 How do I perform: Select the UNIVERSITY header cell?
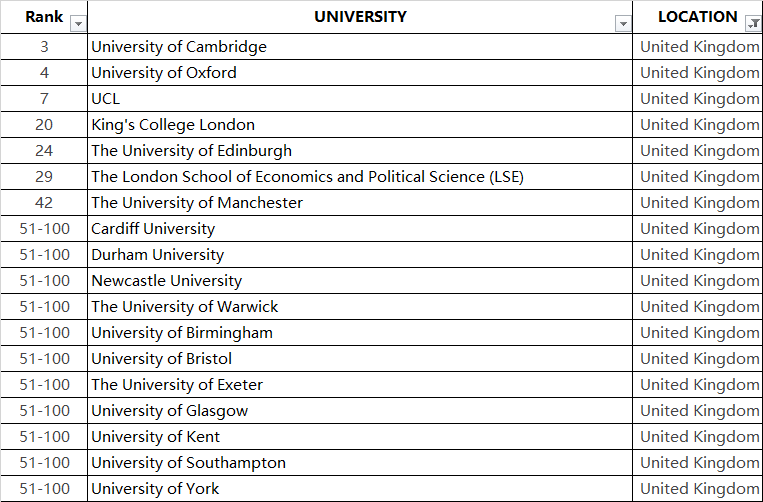pos(360,17)
